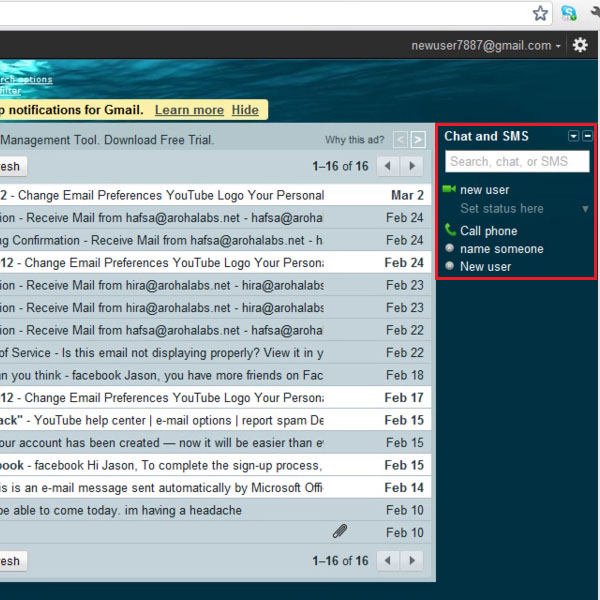Screen dimensions: 600x600
Task: Click the top Refresh button
Action: click(13, 166)
